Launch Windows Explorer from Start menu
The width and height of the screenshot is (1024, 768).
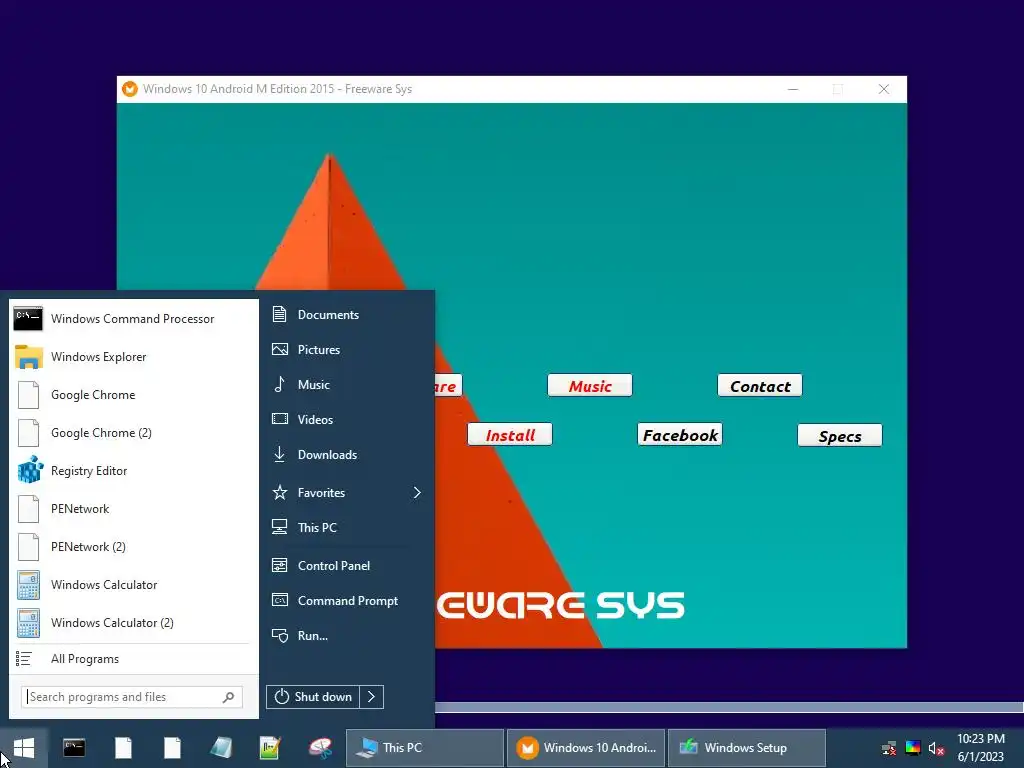click(133, 357)
